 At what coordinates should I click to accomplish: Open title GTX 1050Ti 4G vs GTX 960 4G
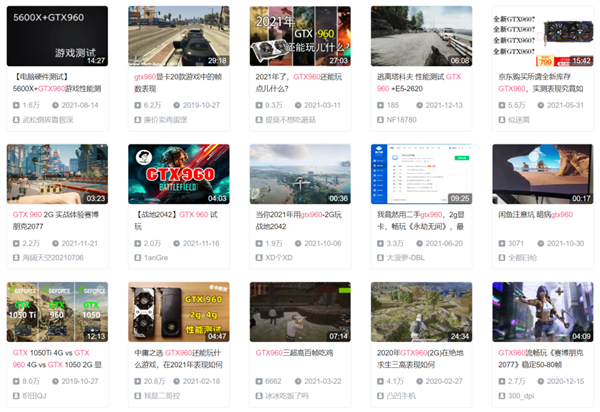click(57, 358)
